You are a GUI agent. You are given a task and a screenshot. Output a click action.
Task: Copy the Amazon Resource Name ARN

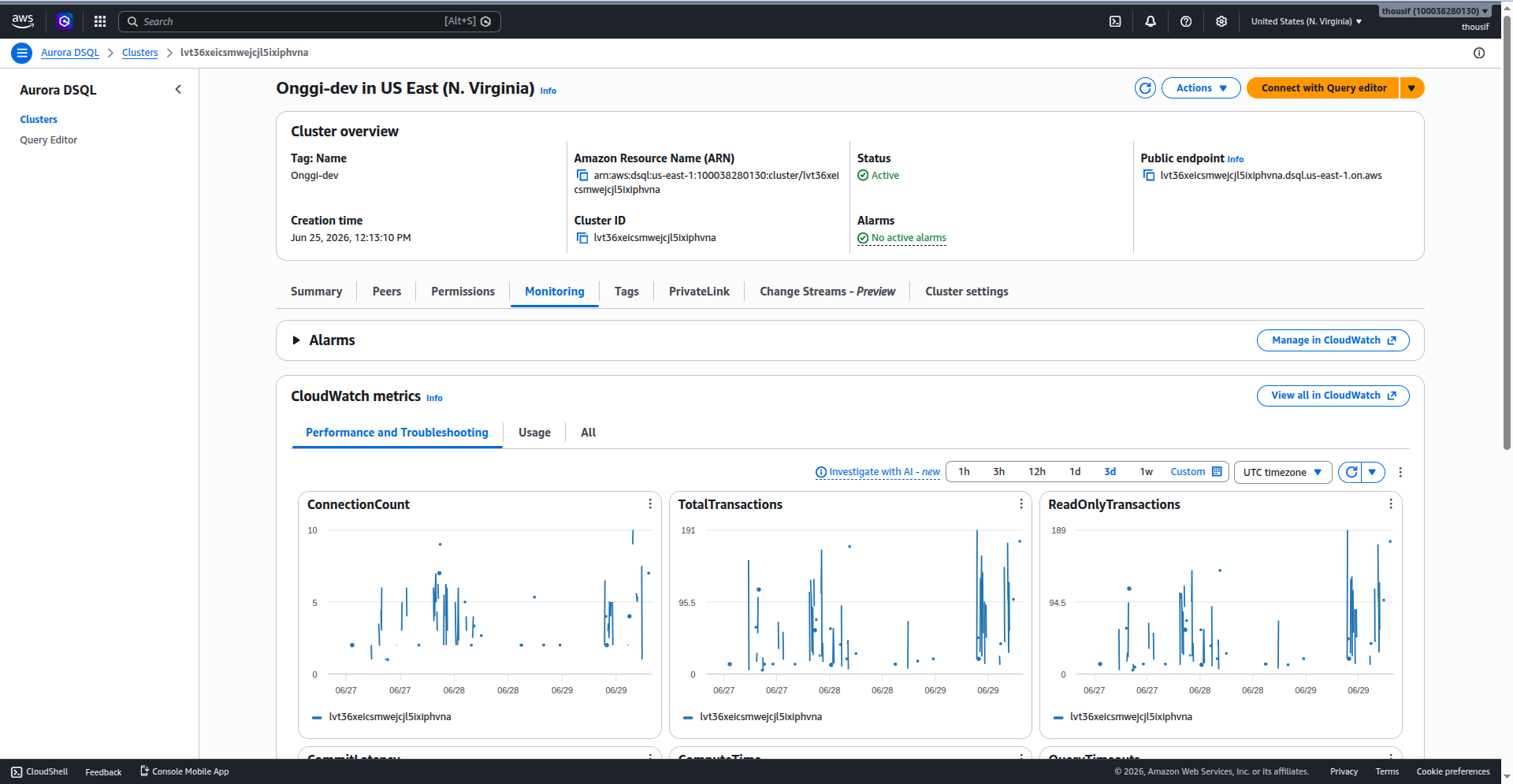[x=582, y=175]
